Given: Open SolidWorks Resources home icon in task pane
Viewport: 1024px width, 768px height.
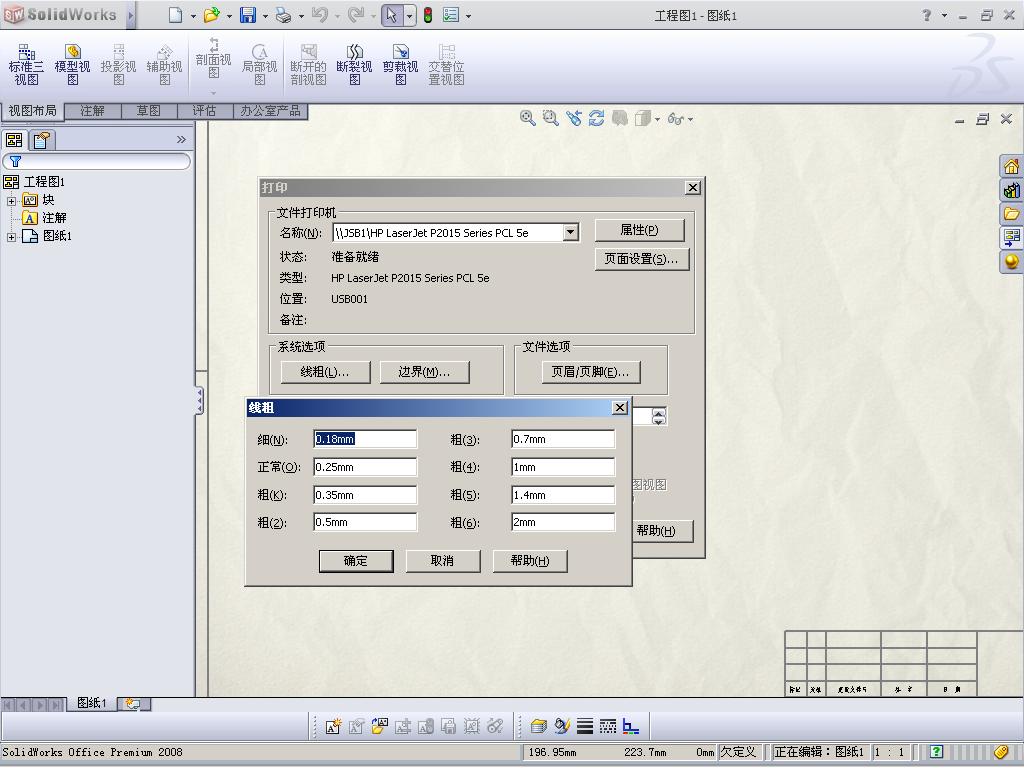Looking at the screenshot, I should click(x=1012, y=166).
